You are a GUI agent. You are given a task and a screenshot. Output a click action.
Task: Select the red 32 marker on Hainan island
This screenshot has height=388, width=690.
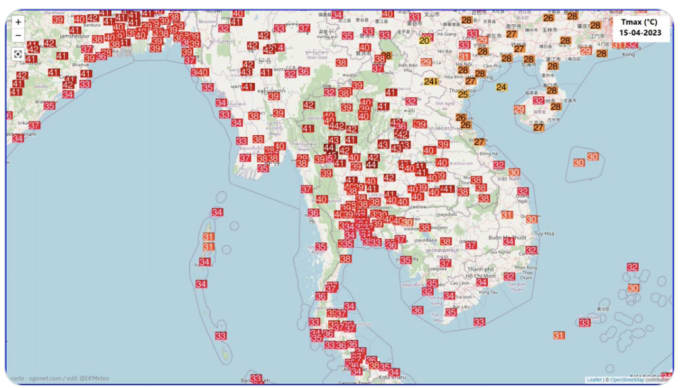click(539, 101)
